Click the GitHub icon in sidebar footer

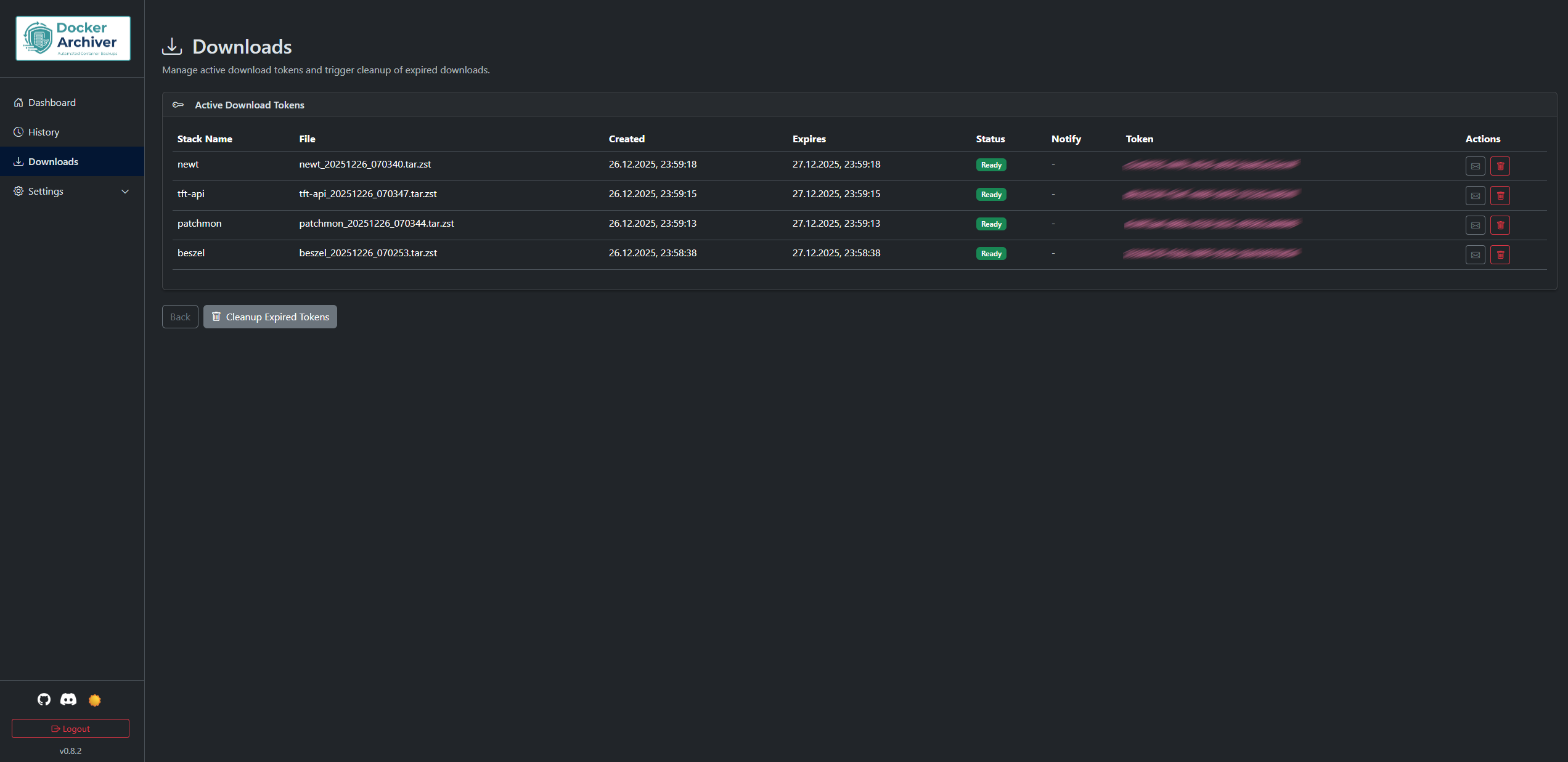[x=44, y=699]
